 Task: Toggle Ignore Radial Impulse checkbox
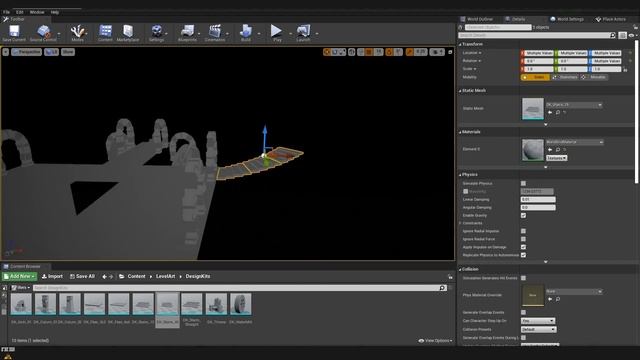pyautogui.click(x=523, y=231)
